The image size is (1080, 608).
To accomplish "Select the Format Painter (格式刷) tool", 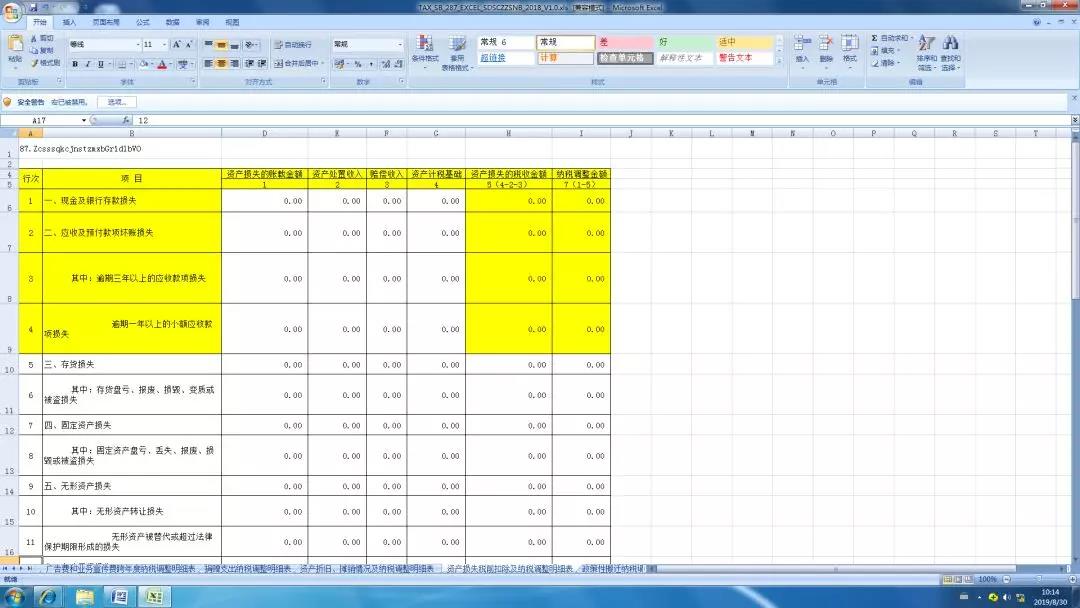I will click(45, 63).
